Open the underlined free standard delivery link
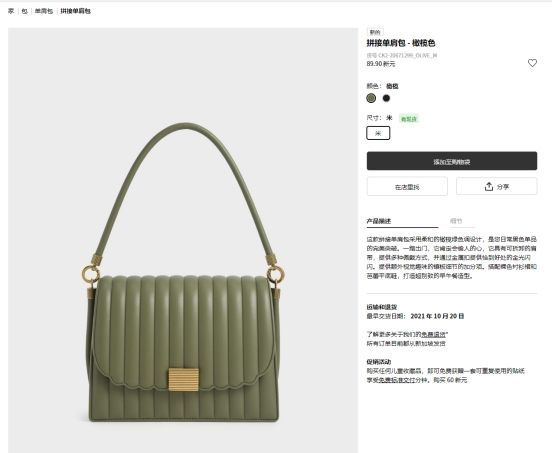The image size is (553, 453). click(397, 380)
